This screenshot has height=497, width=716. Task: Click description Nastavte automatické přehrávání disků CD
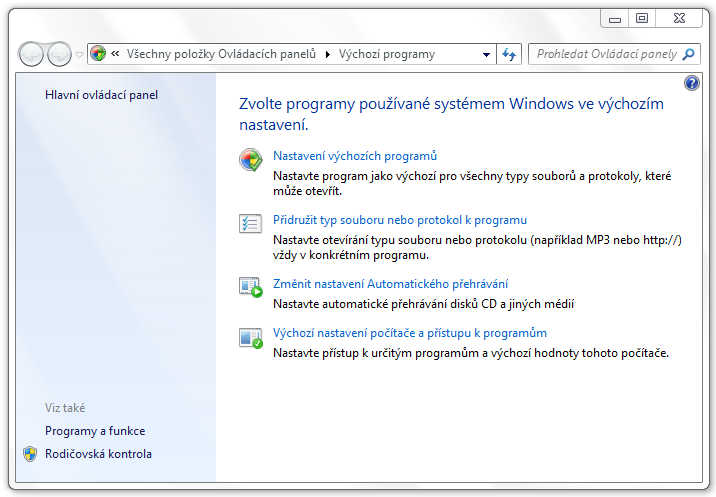pyautogui.click(x=423, y=304)
